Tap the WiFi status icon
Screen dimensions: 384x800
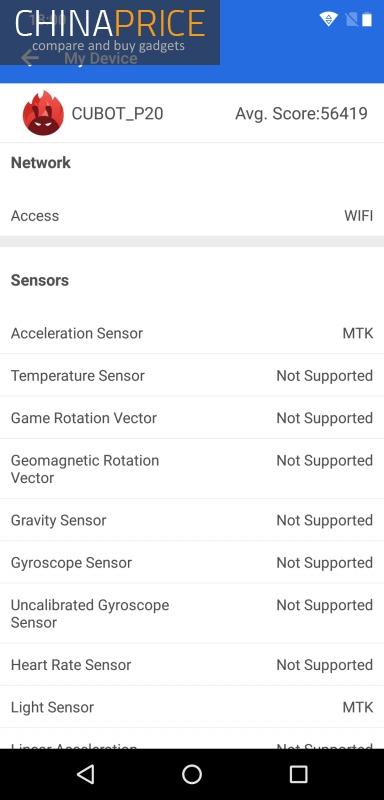click(328, 19)
